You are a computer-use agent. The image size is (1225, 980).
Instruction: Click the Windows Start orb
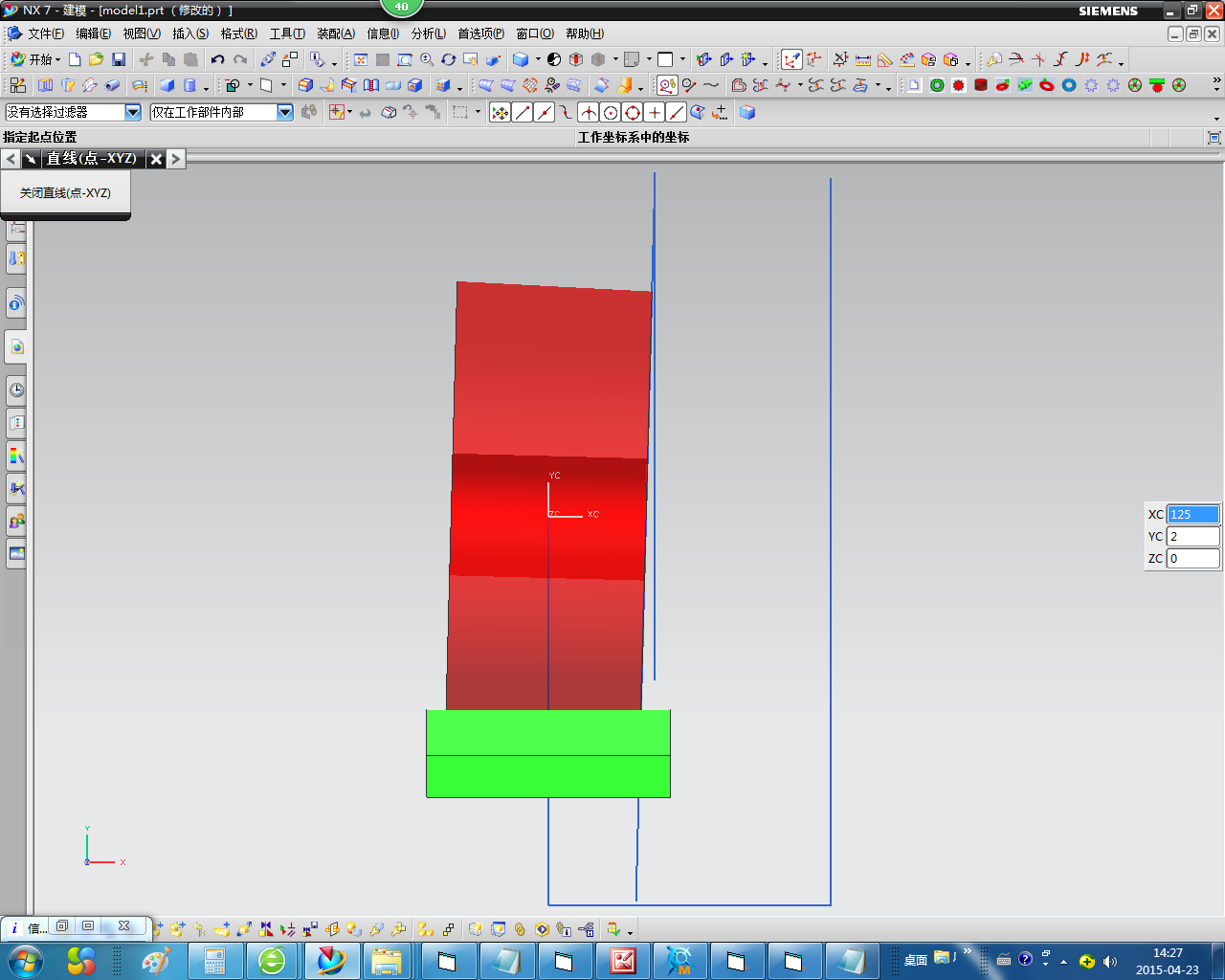coord(25,960)
